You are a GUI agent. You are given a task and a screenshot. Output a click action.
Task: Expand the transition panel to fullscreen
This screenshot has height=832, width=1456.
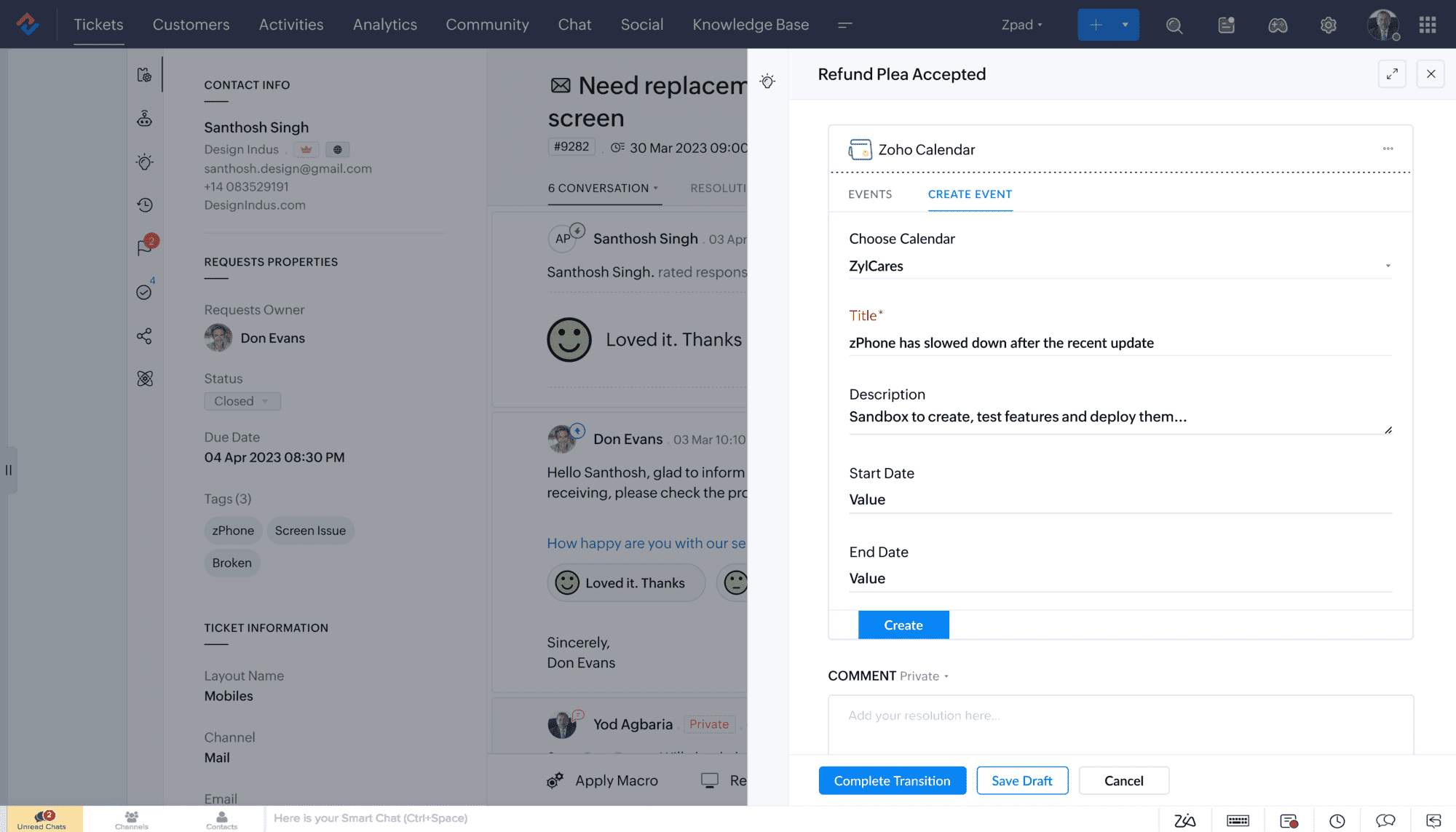point(1391,74)
